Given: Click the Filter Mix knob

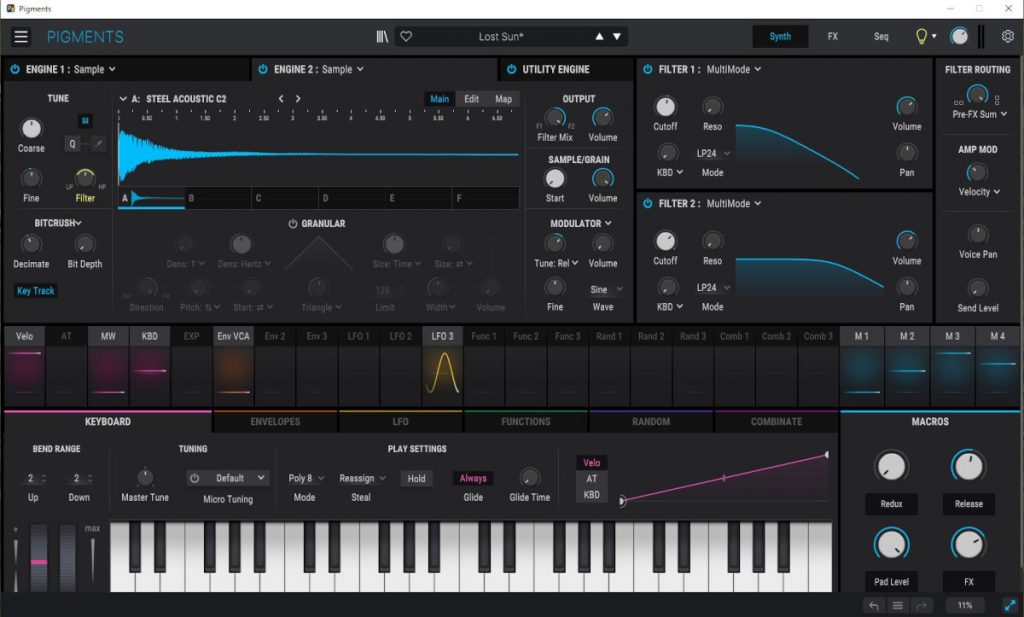Looking at the screenshot, I should click(x=555, y=118).
